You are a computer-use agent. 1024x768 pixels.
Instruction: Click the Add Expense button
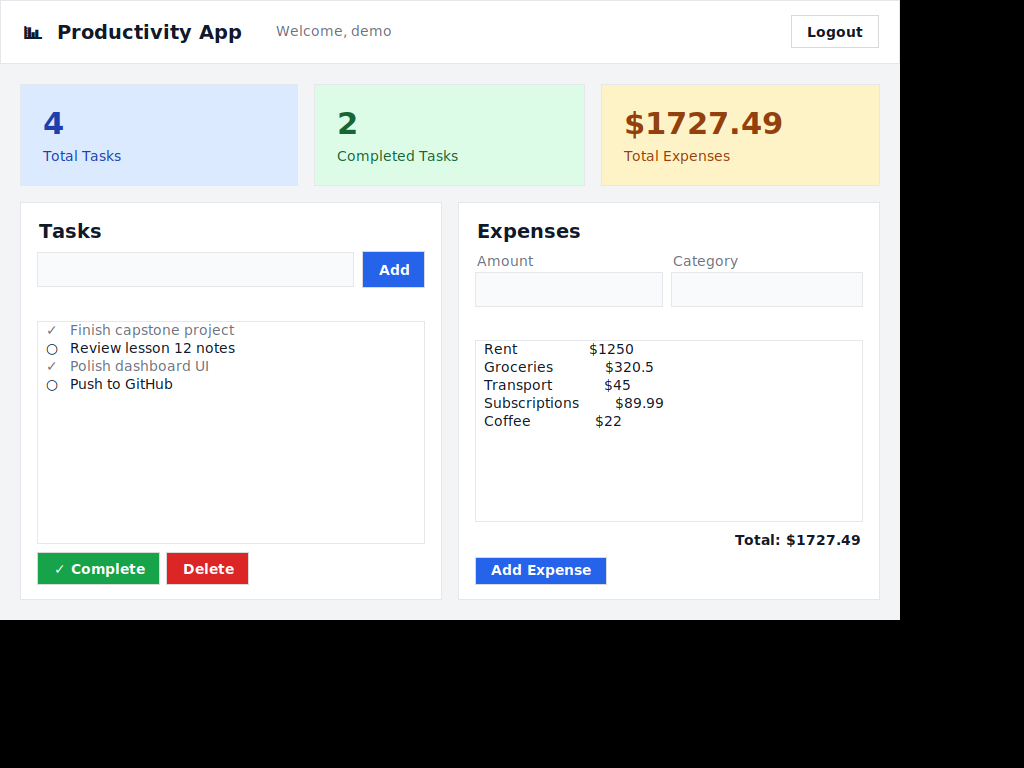(x=541, y=571)
